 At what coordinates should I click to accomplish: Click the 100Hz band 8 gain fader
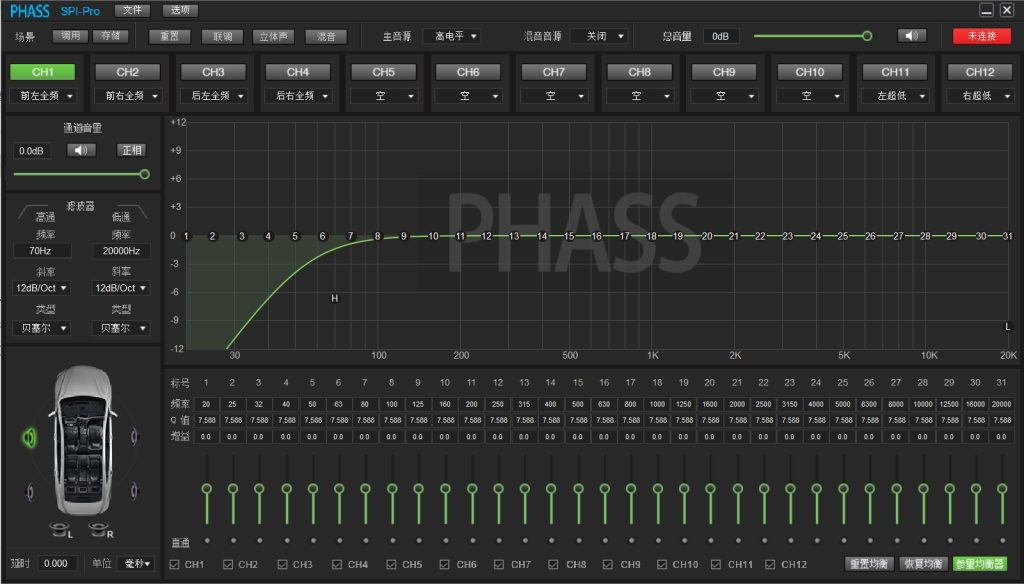[392, 490]
